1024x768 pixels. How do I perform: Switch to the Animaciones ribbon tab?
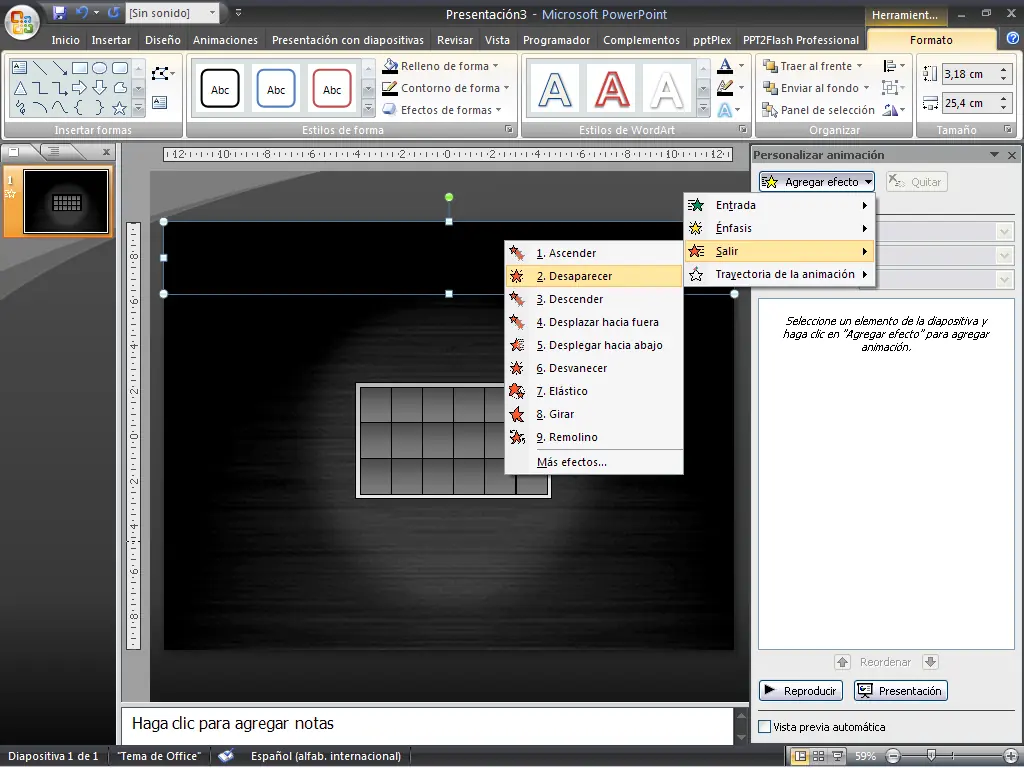click(x=225, y=40)
